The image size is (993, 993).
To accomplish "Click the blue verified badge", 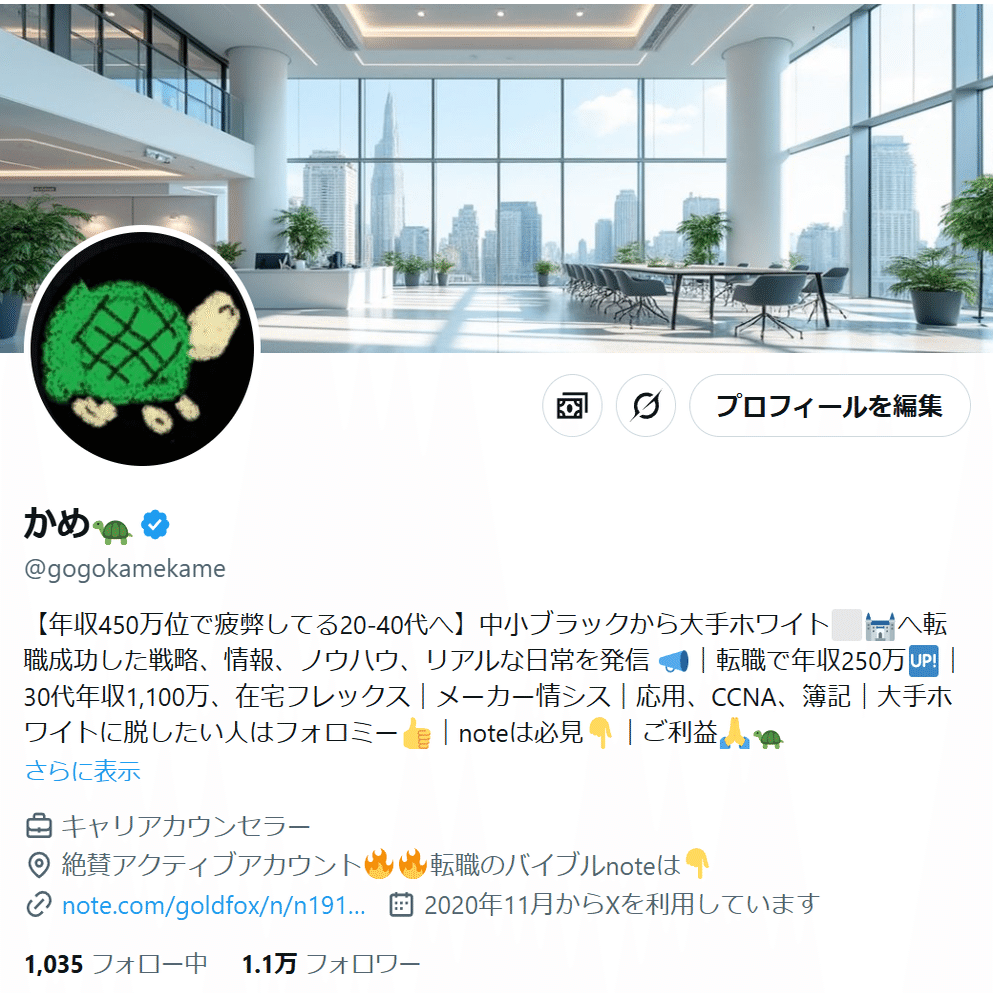I will point(155,524).
